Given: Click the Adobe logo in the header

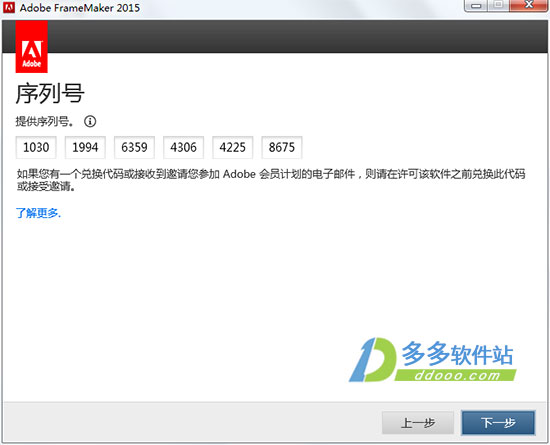Looking at the screenshot, I should (x=32, y=47).
